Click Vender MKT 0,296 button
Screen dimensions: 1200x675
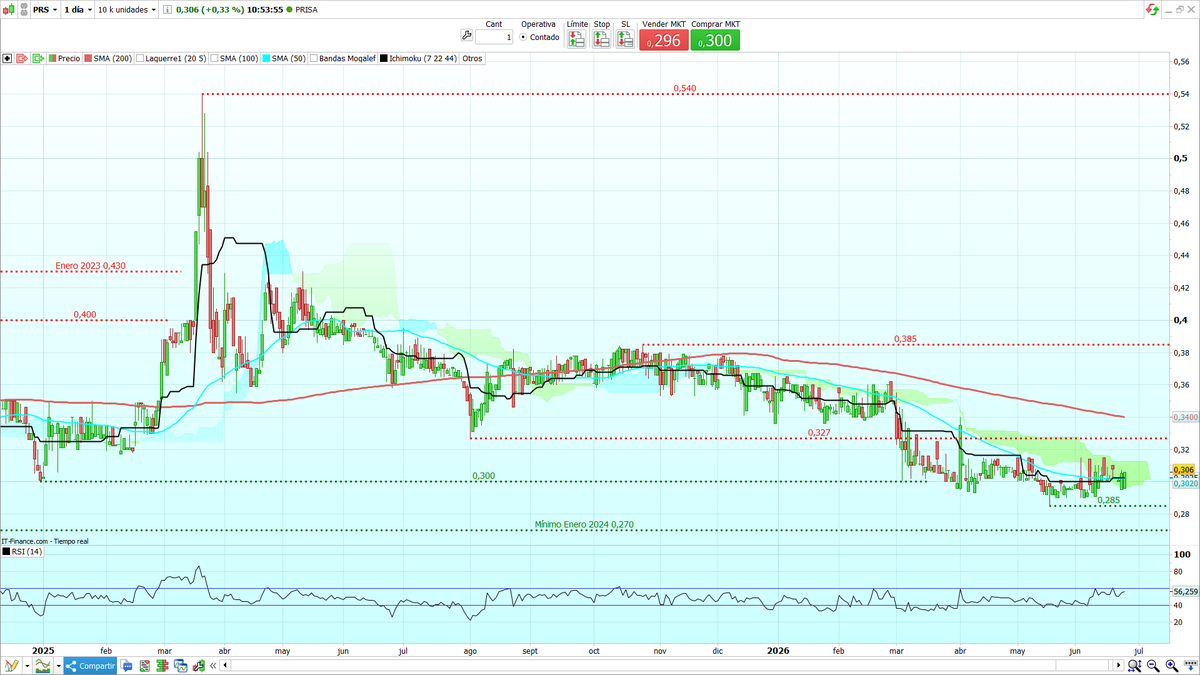tap(663, 41)
